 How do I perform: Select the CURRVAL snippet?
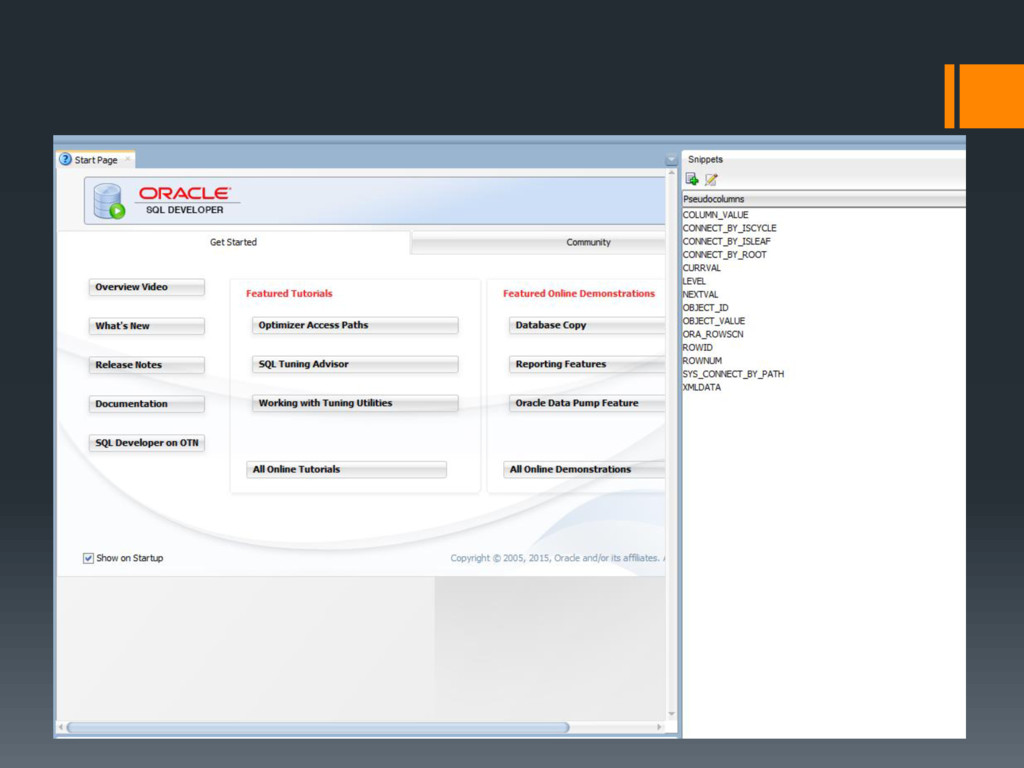point(701,268)
